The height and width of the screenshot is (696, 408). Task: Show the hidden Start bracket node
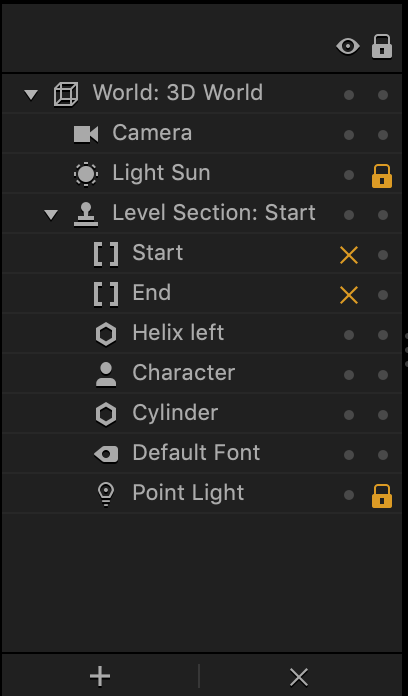pos(349,255)
